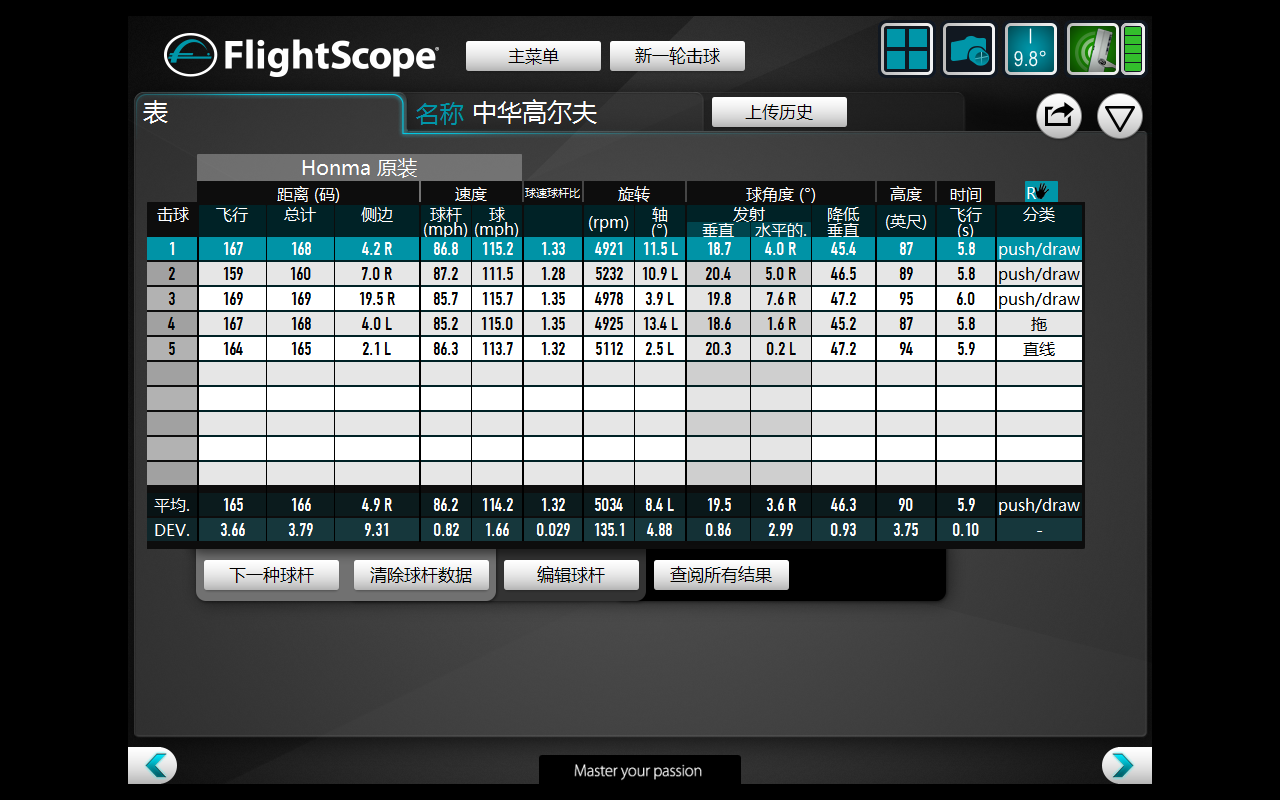Image resolution: width=1280 pixels, height=800 pixels.
Task: Click the green radar connection icon
Action: tap(1092, 49)
